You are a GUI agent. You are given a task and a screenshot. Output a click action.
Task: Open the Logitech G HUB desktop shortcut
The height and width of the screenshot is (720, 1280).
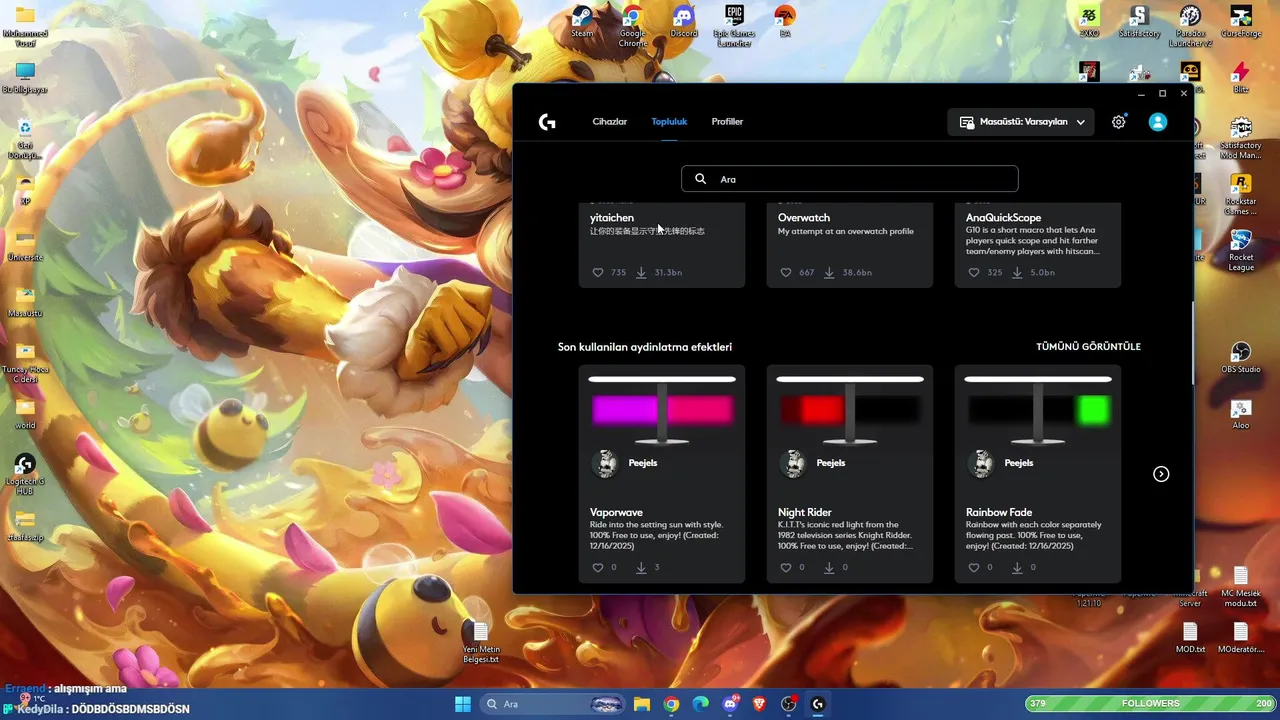25,474
